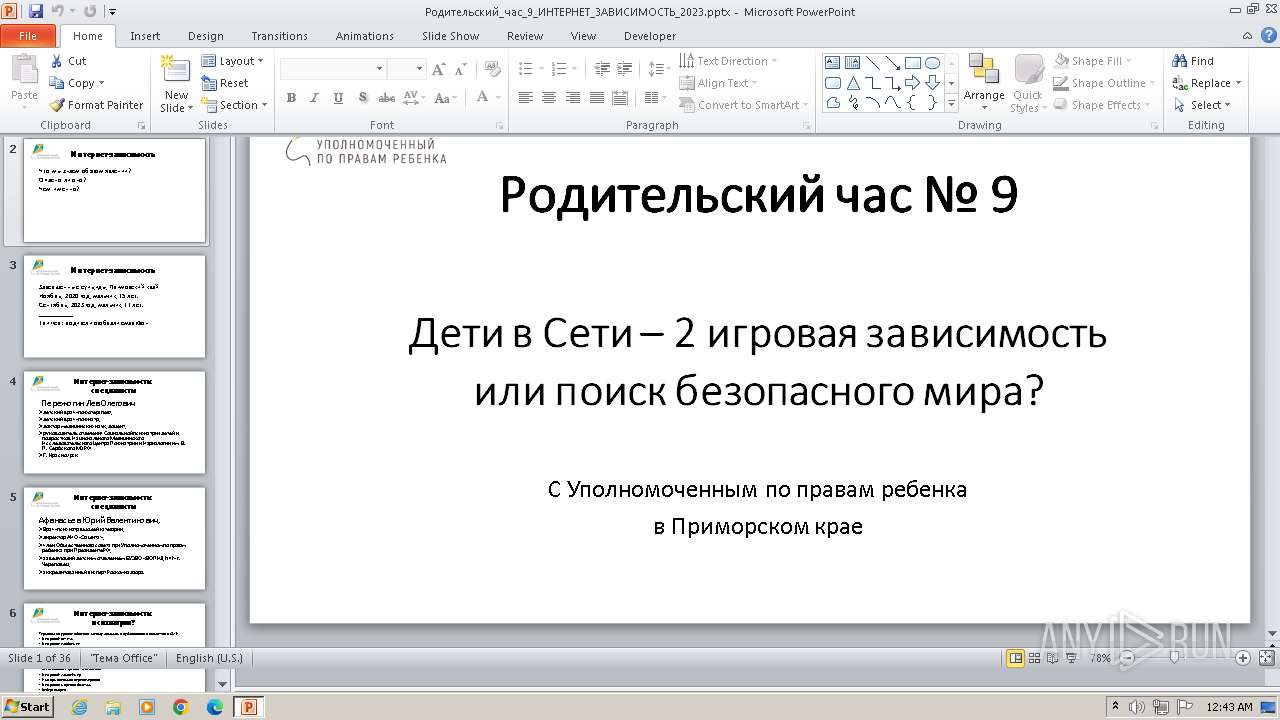Click the Undo button
Screen dimensions: 1280x720
(58, 11)
